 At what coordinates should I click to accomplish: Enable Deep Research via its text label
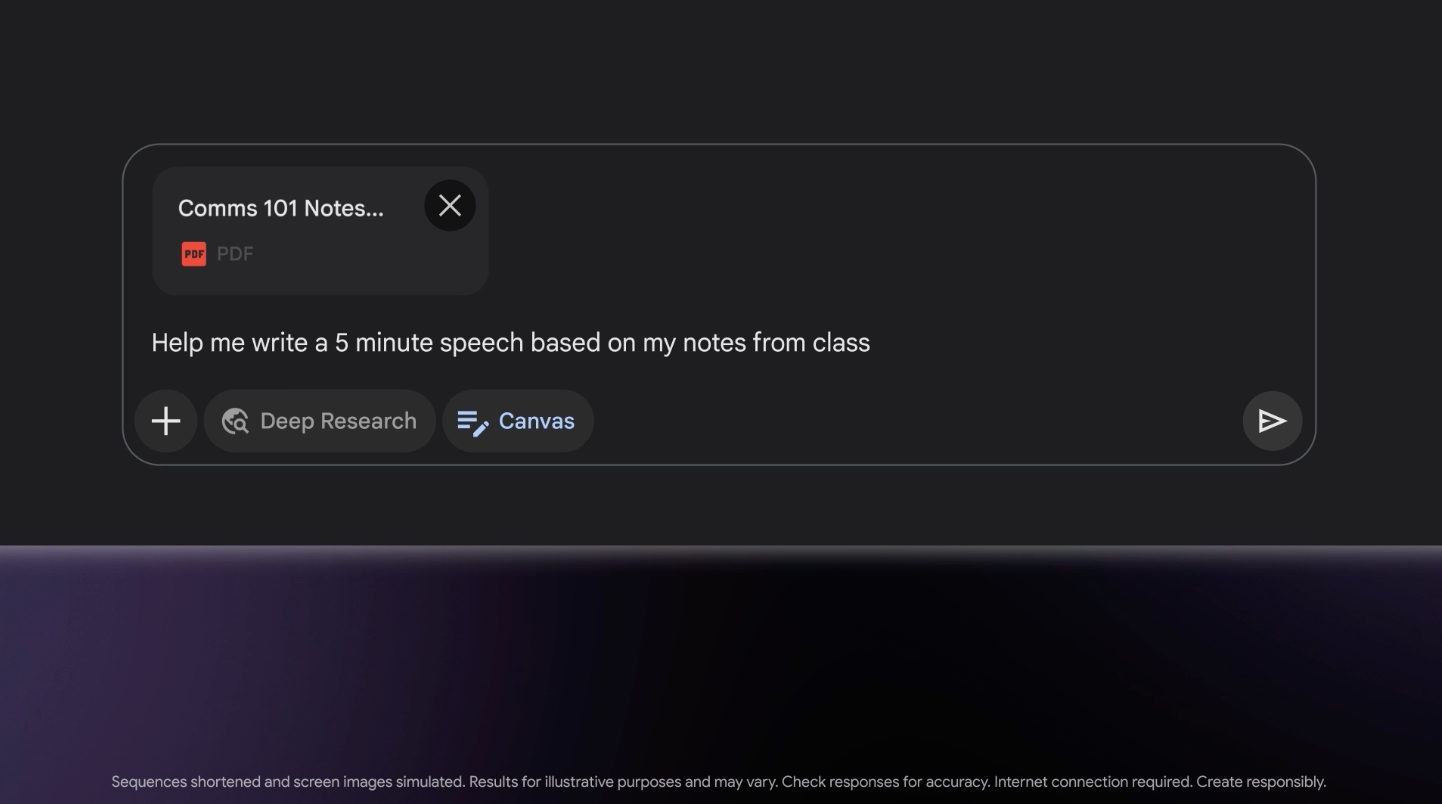(x=338, y=421)
